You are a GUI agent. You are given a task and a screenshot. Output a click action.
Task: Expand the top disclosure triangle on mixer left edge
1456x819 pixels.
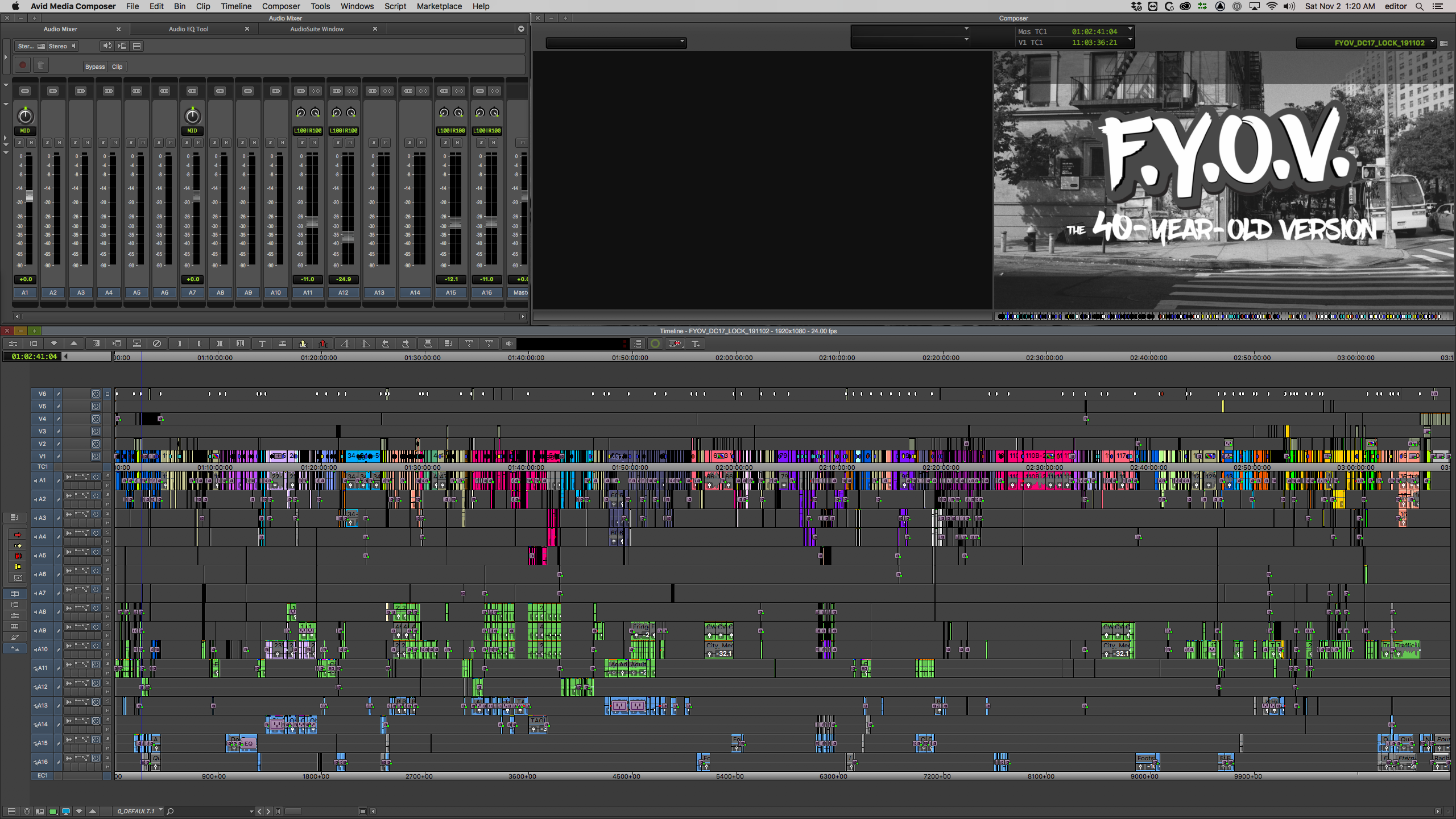pyautogui.click(x=6, y=57)
